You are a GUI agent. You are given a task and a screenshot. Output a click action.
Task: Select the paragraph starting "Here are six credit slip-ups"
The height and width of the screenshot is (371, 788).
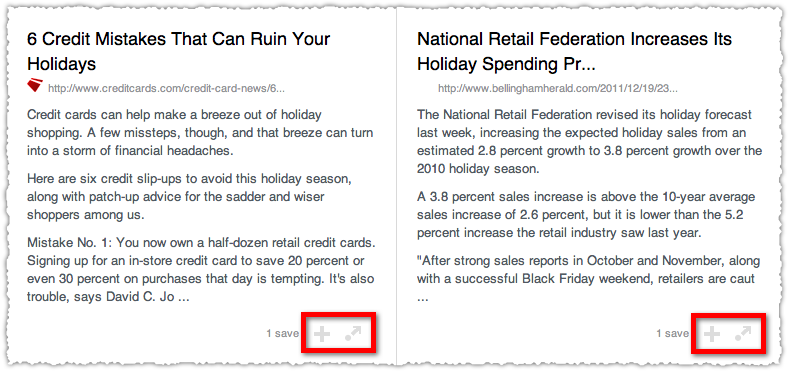pyautogui.click(x=193, y=197)
